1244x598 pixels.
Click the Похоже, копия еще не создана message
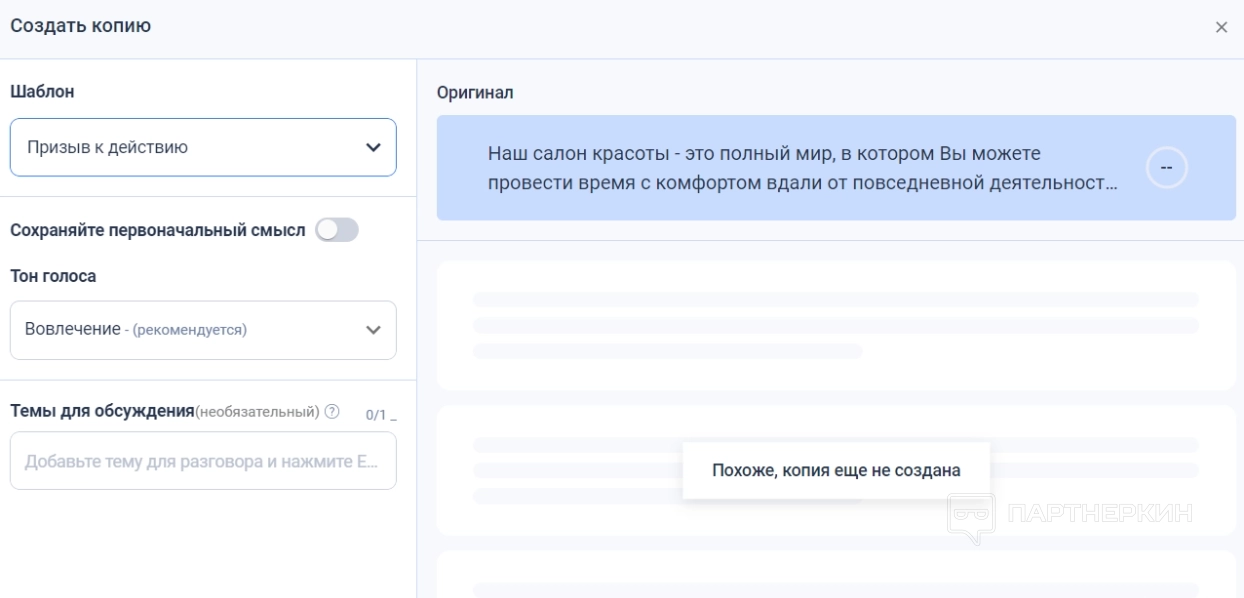pyautogui.click(x=836, y=470)
